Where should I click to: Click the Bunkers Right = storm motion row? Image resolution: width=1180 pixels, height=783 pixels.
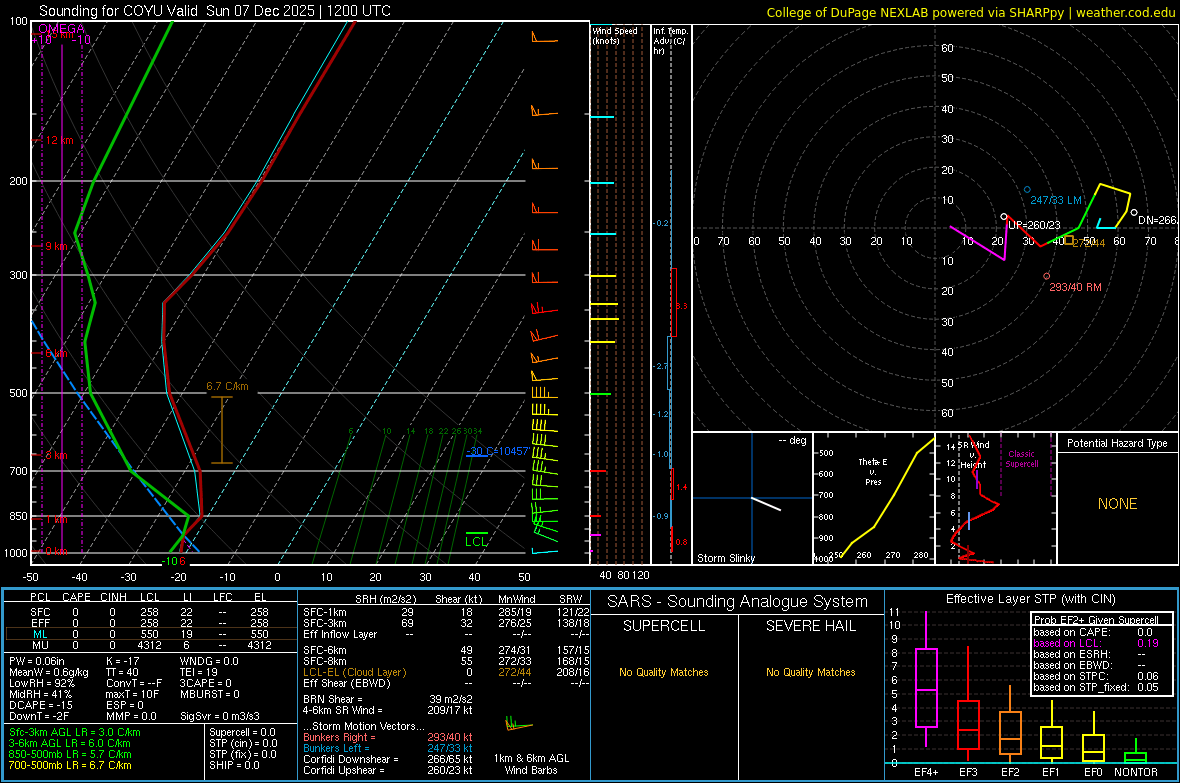[388, 737]
